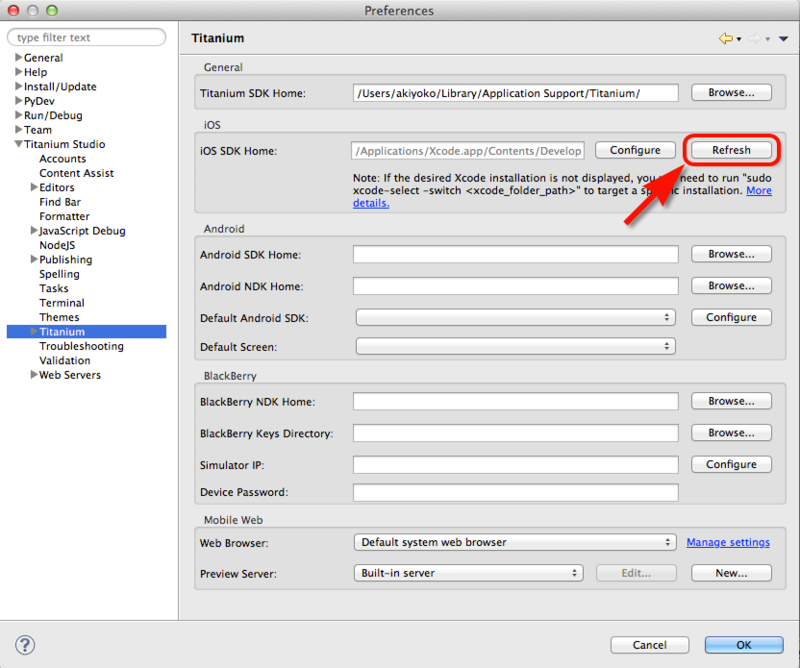Screen dimensions: 800x668
Task: Open the help question mark icon
Action: [x=25, y=645]
